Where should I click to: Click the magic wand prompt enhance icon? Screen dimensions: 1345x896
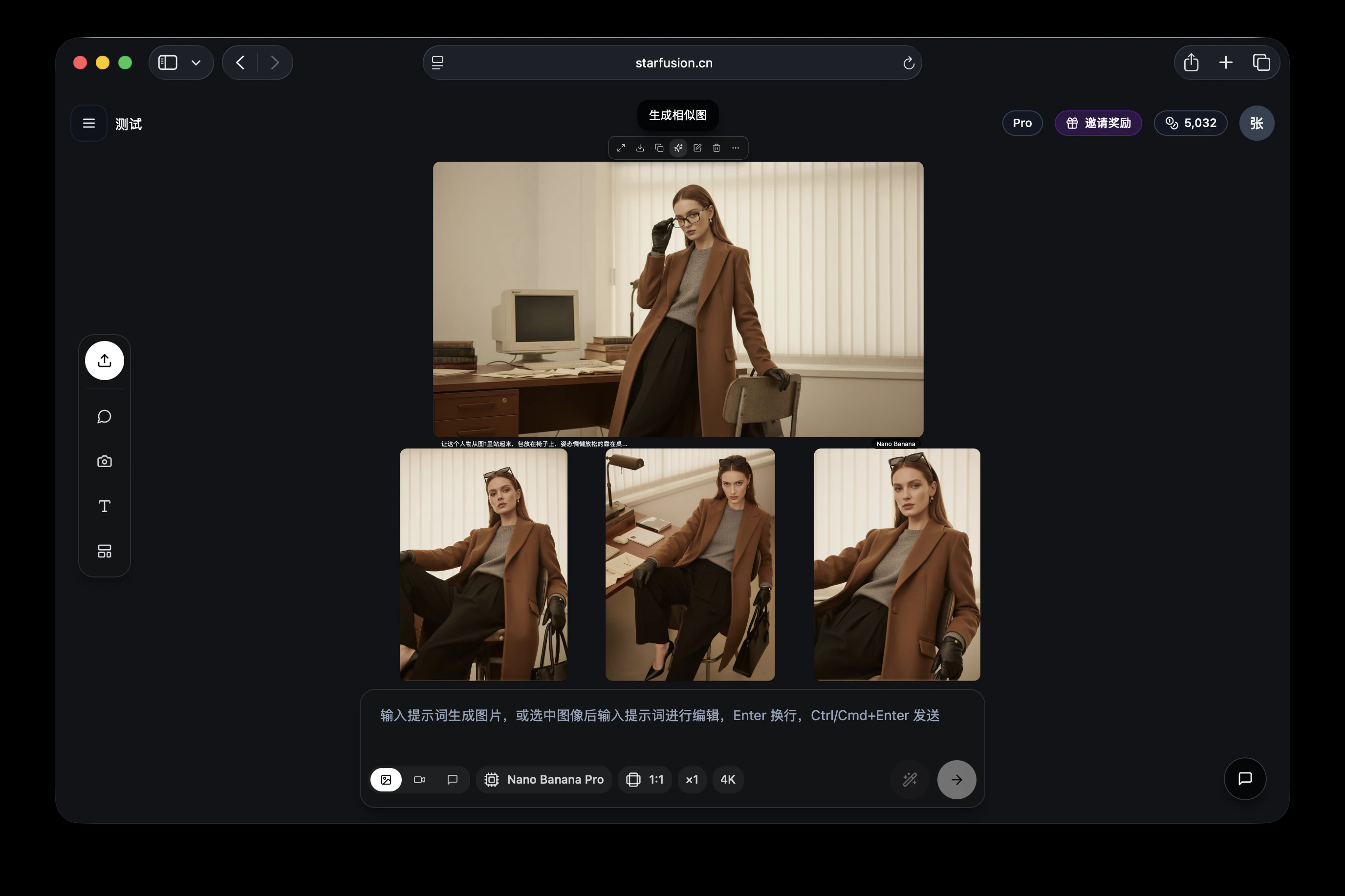(x=910, y=779)
